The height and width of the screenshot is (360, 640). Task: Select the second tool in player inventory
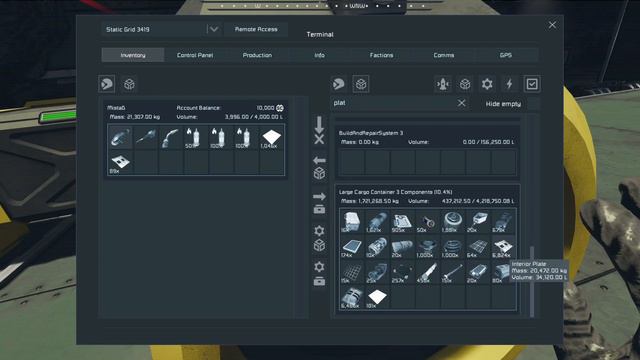(146, 138)
